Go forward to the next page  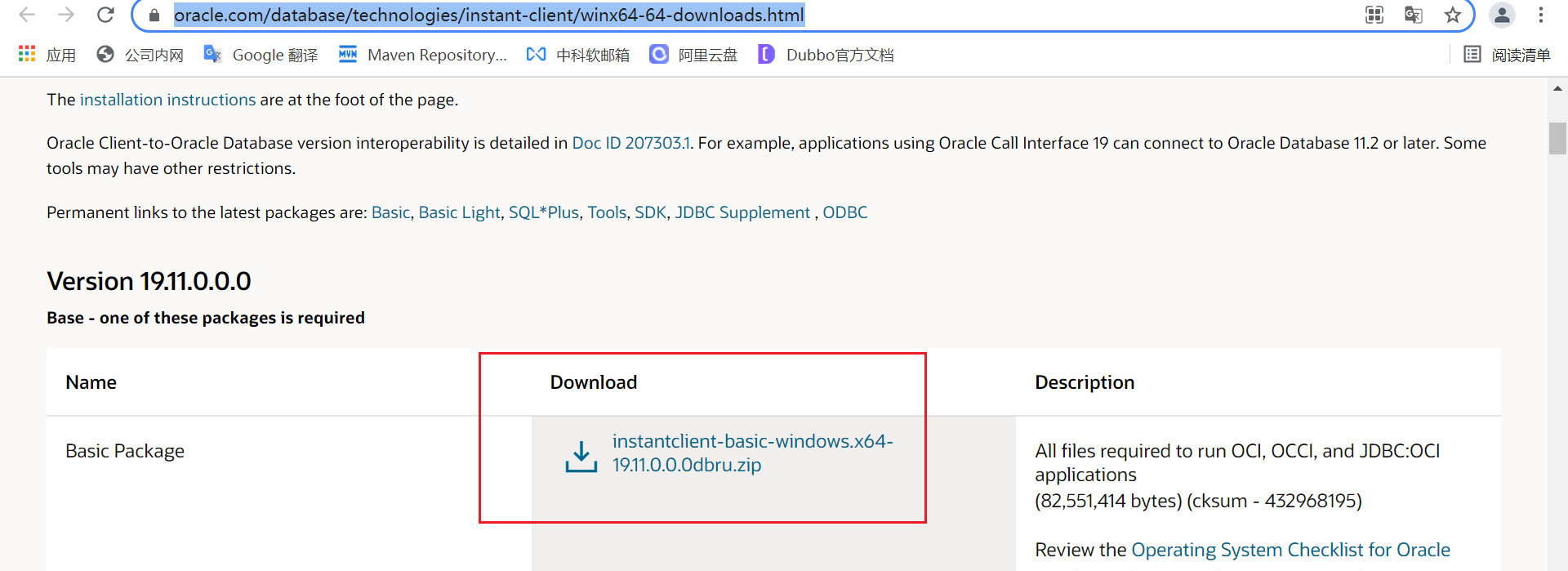point(66,15)
